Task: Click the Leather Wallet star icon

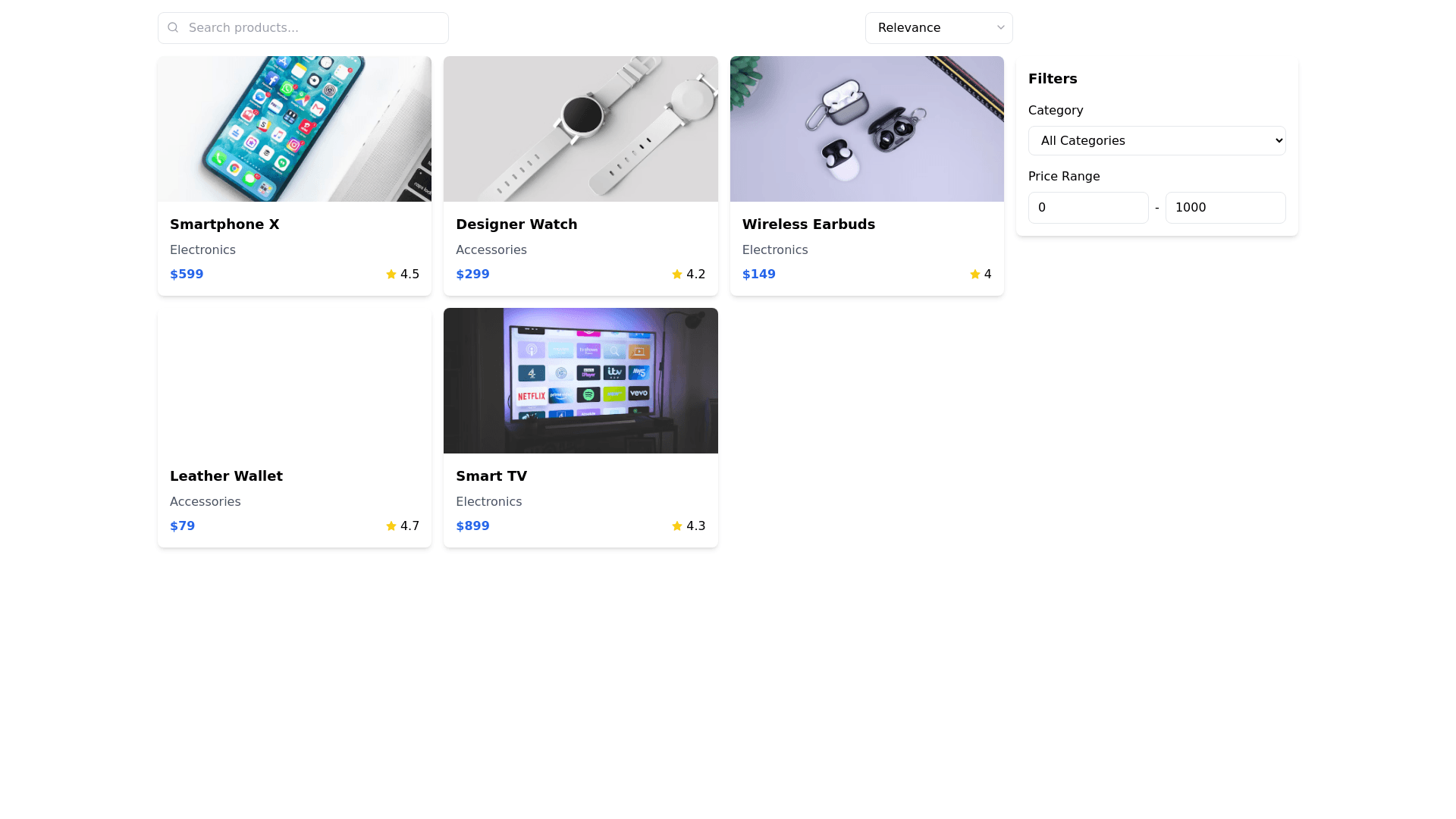Action: tap(391, 526)
